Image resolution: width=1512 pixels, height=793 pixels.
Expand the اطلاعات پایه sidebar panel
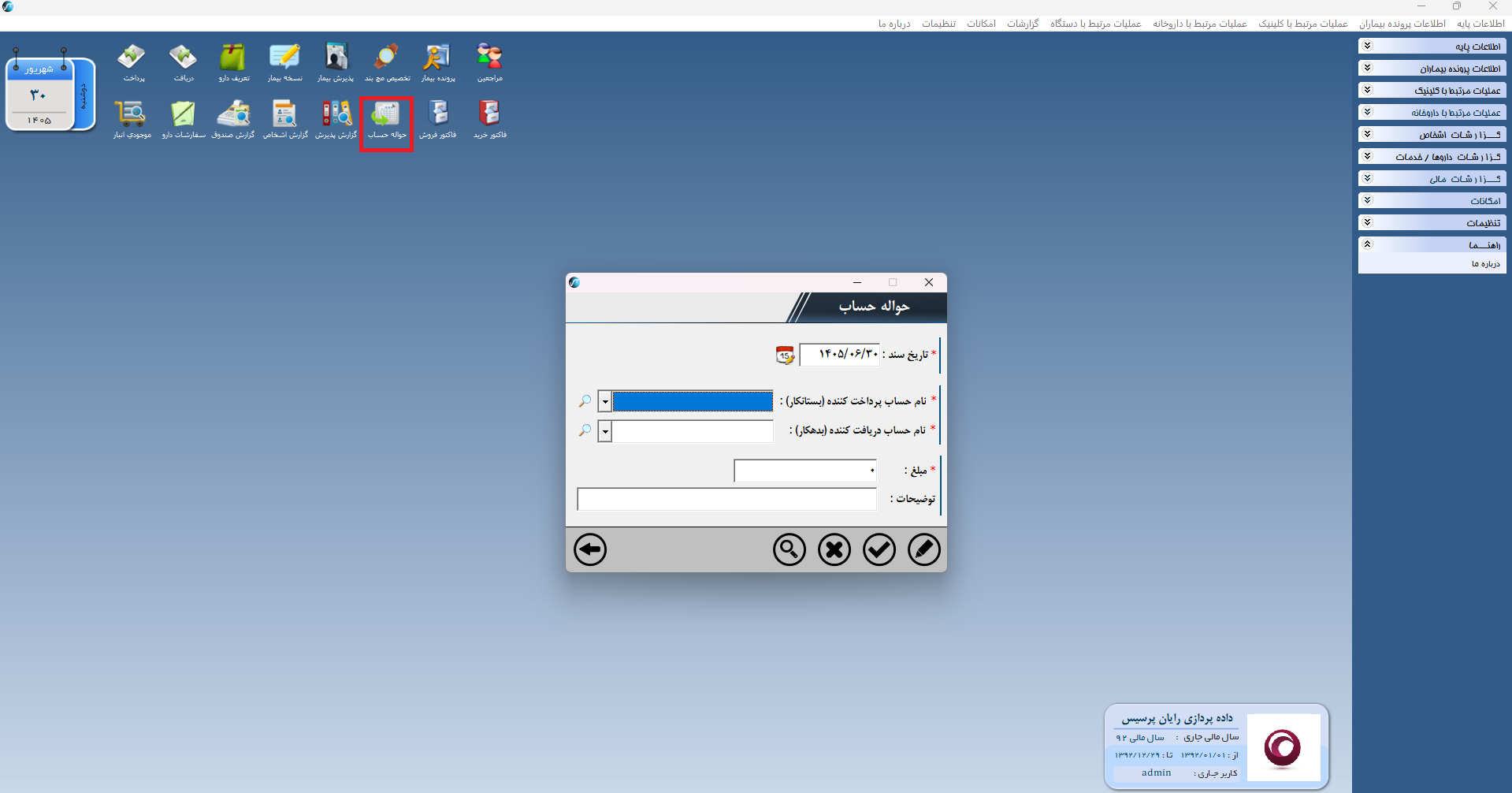pos(1432,47)
